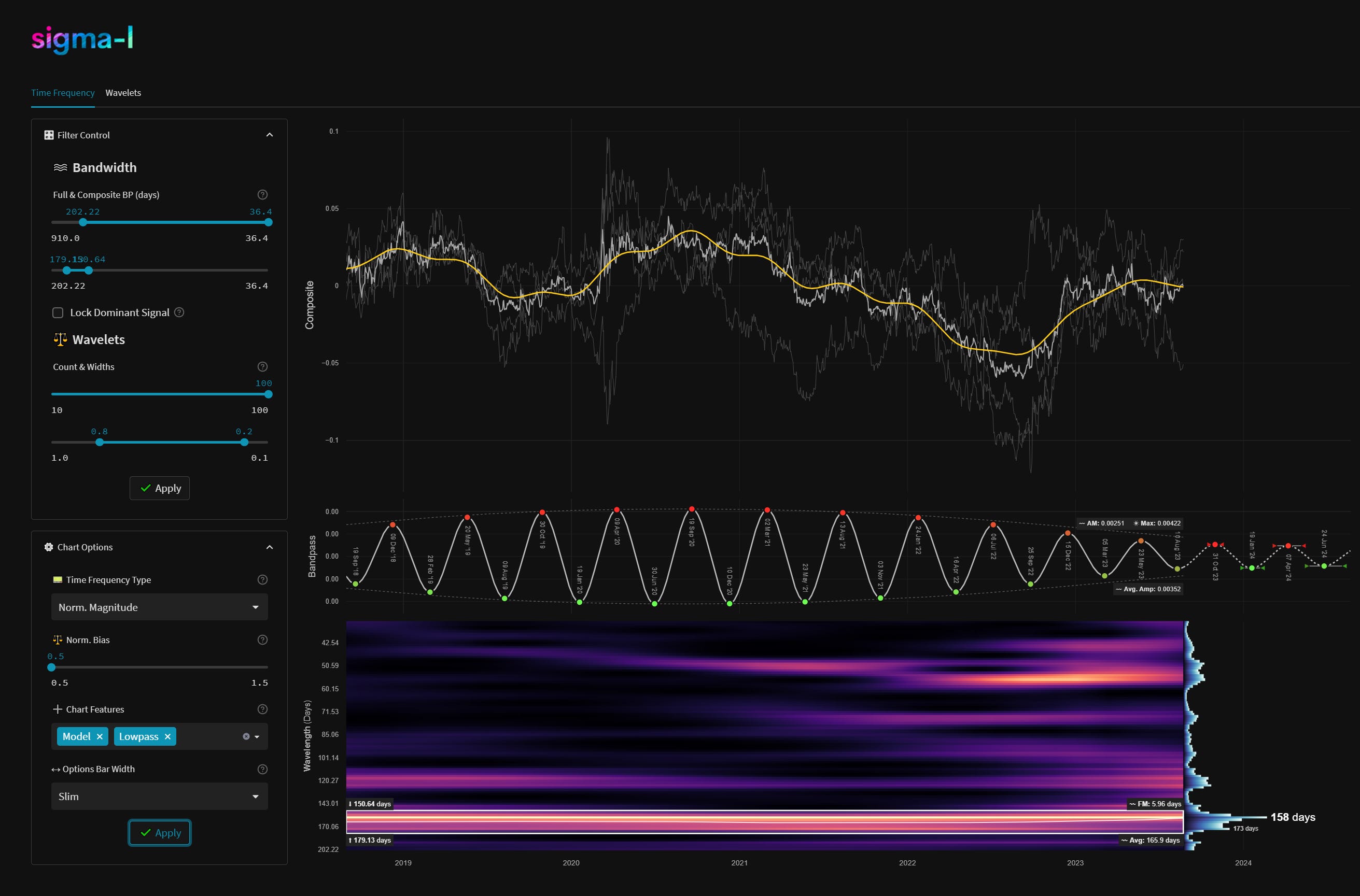The height and width of the screenshot is (896, 1360).
Task: Open the Norm. Magnitude type dropdown
Action: pos(159,607)
